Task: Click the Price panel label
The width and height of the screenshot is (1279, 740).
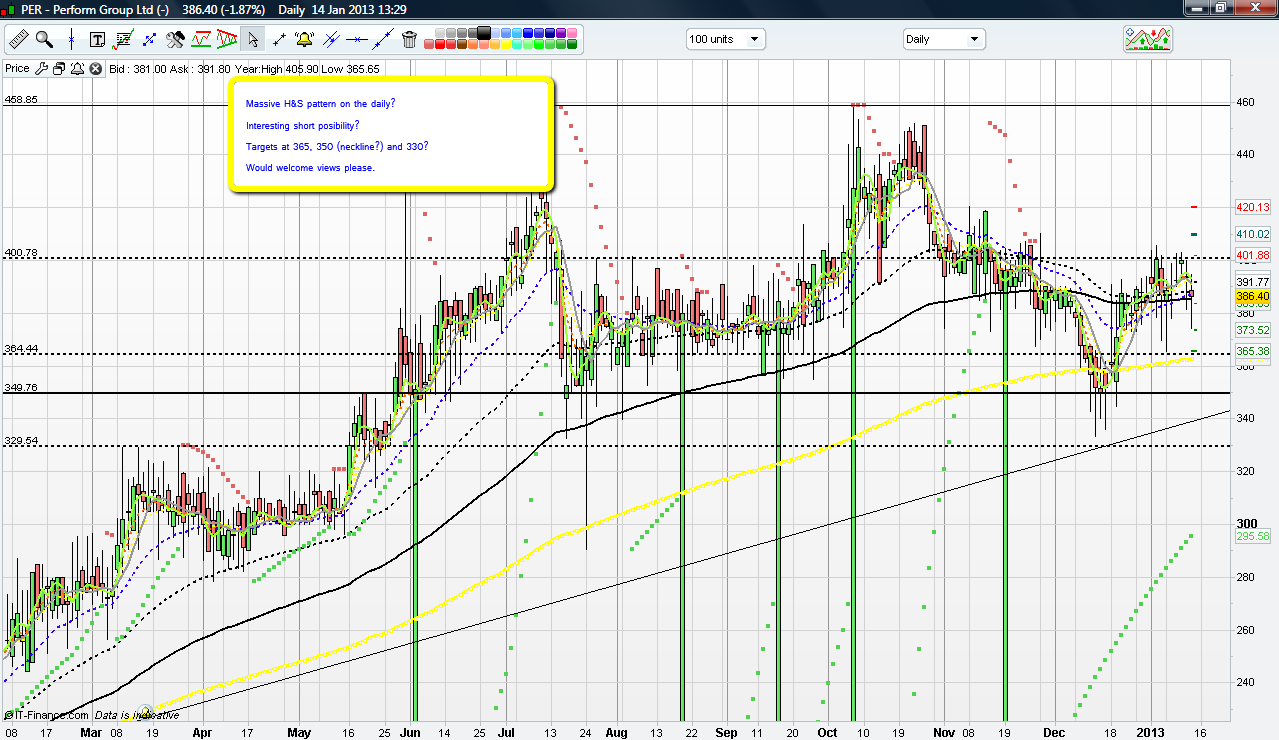Action: coord(17,69)
